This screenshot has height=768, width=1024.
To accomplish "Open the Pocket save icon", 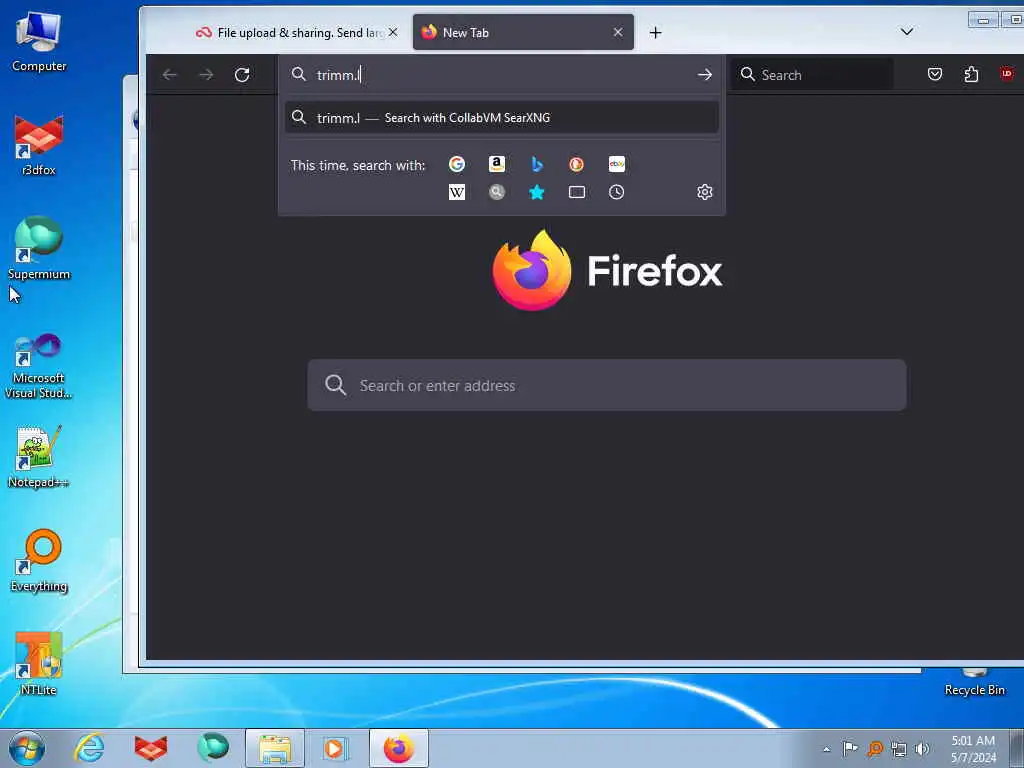I will tap(935, 74).
